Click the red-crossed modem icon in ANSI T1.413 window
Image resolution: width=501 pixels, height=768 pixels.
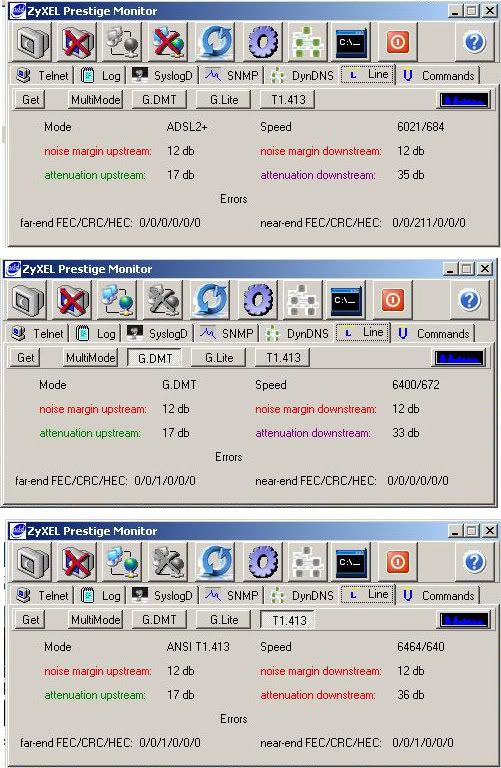[x=78, y=562]
